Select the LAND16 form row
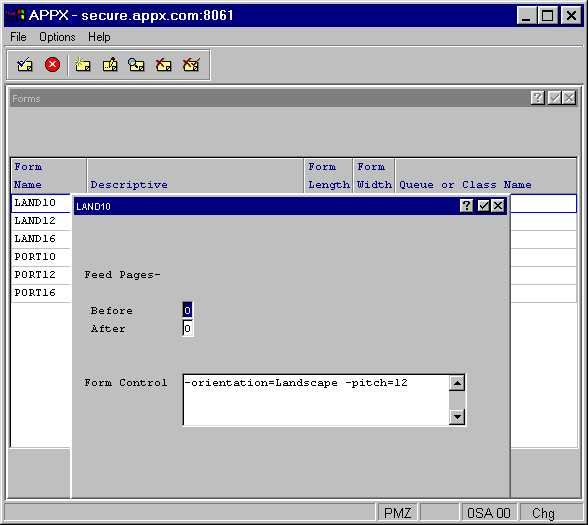This screenshot has width=588, height=525. point(41,239)
